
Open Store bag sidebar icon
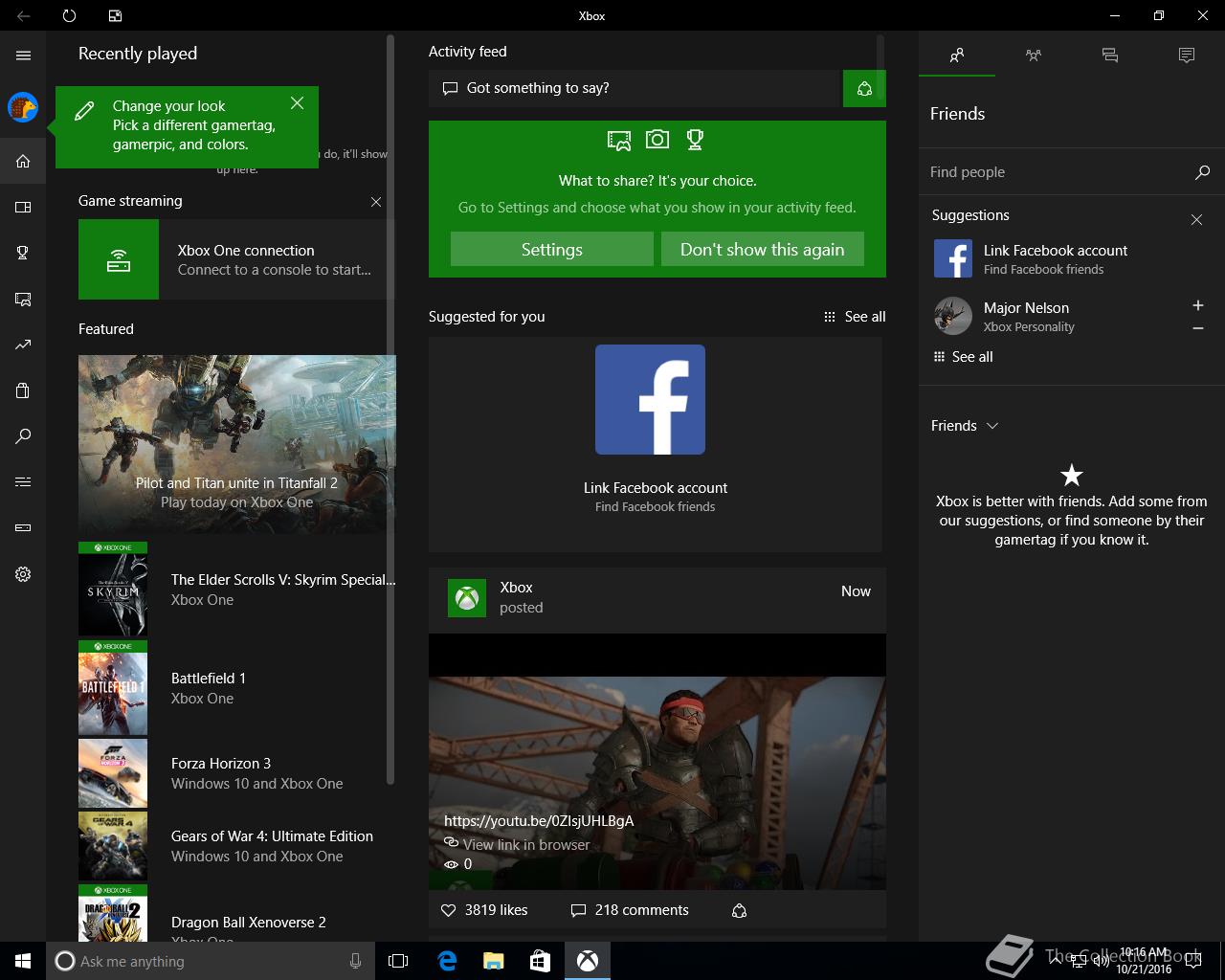point(23,390)
